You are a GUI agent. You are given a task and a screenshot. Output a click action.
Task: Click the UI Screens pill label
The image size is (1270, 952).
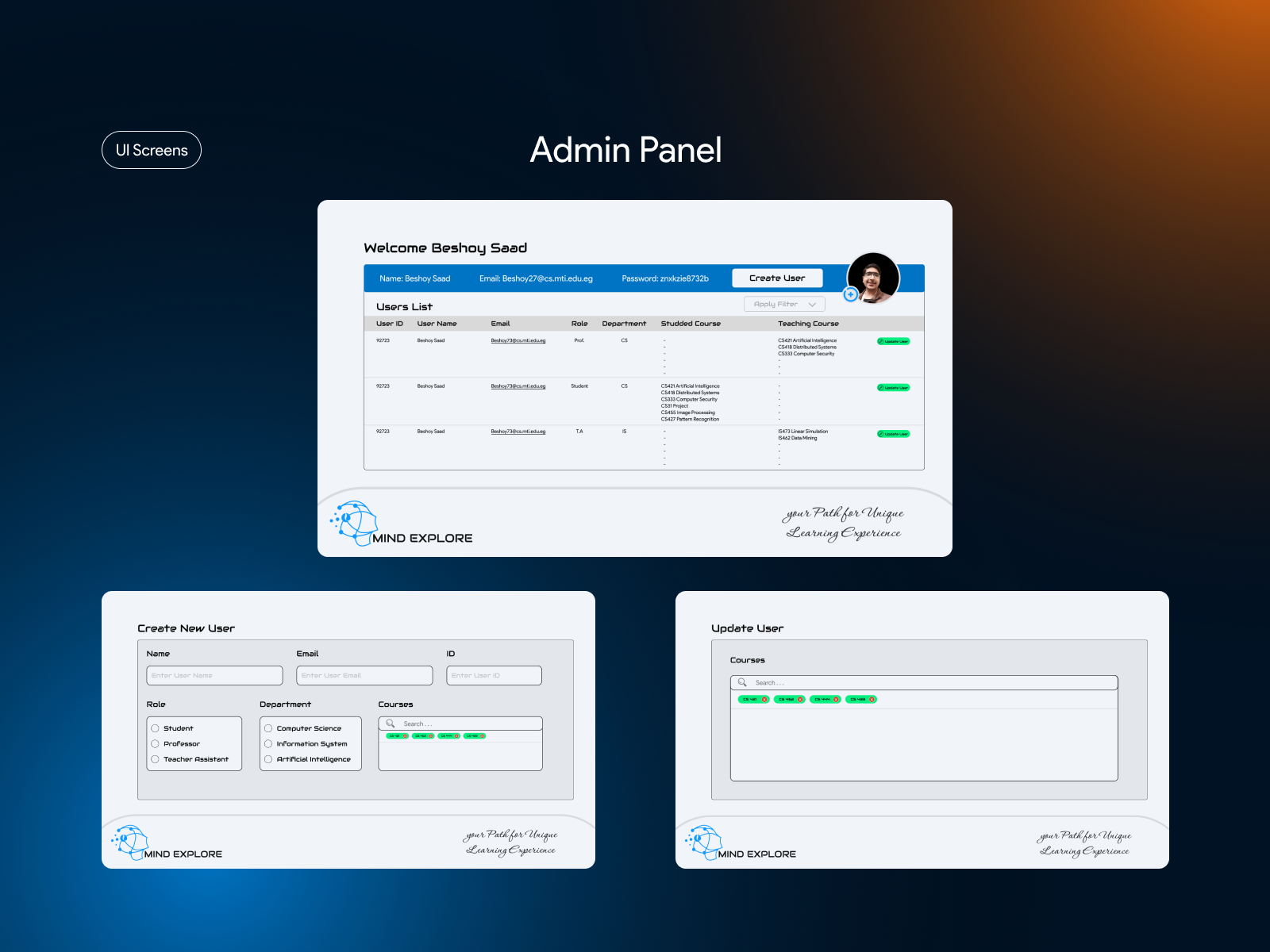coord(152,150)
